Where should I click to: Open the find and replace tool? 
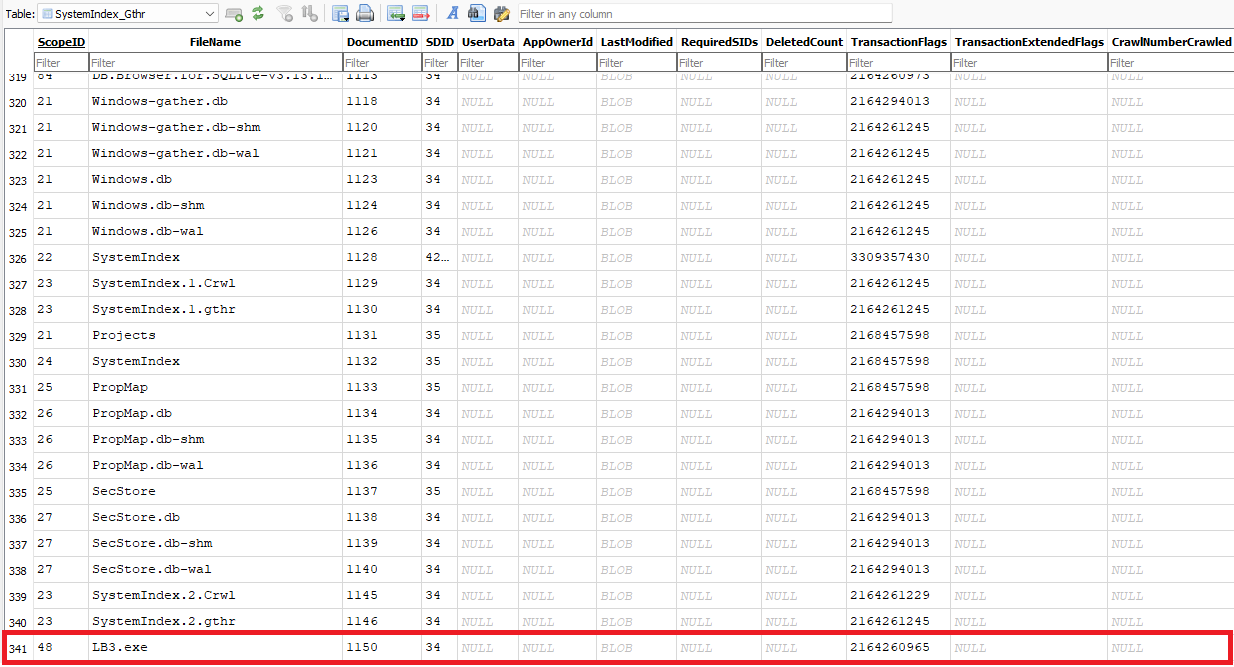501,14
